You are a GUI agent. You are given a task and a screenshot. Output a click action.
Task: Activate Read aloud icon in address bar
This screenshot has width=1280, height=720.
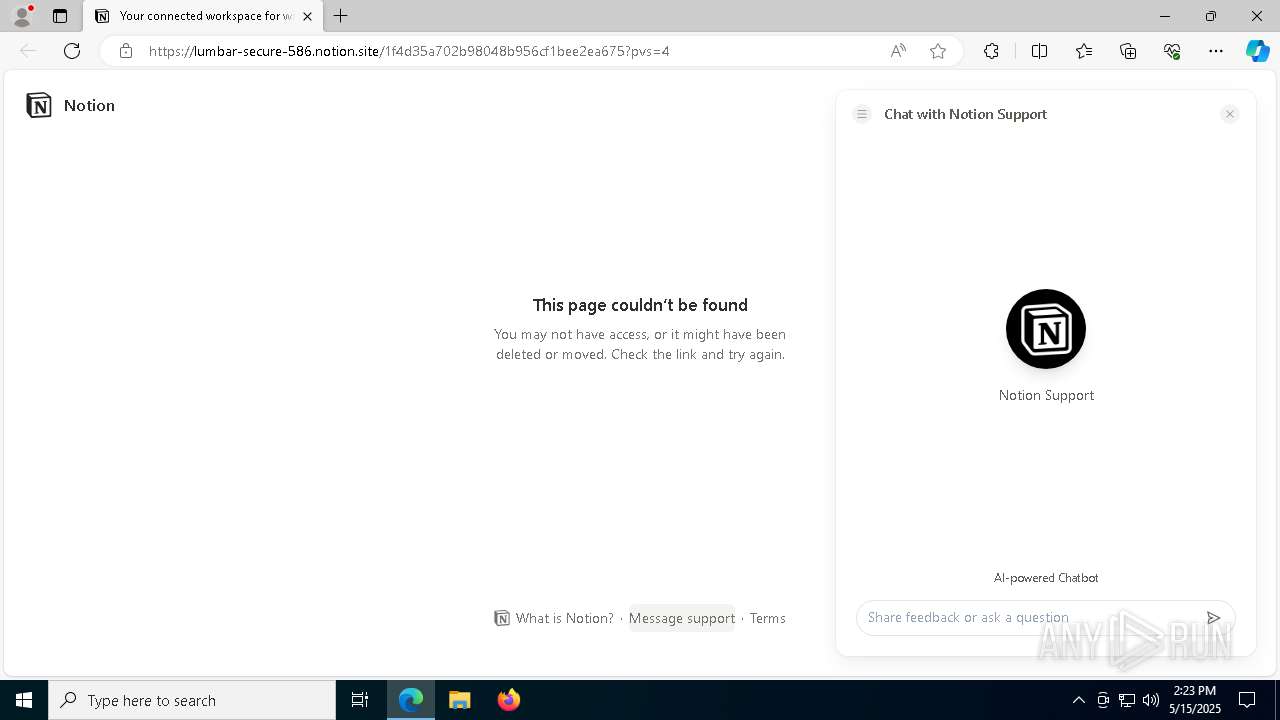[x=898, y=51]
